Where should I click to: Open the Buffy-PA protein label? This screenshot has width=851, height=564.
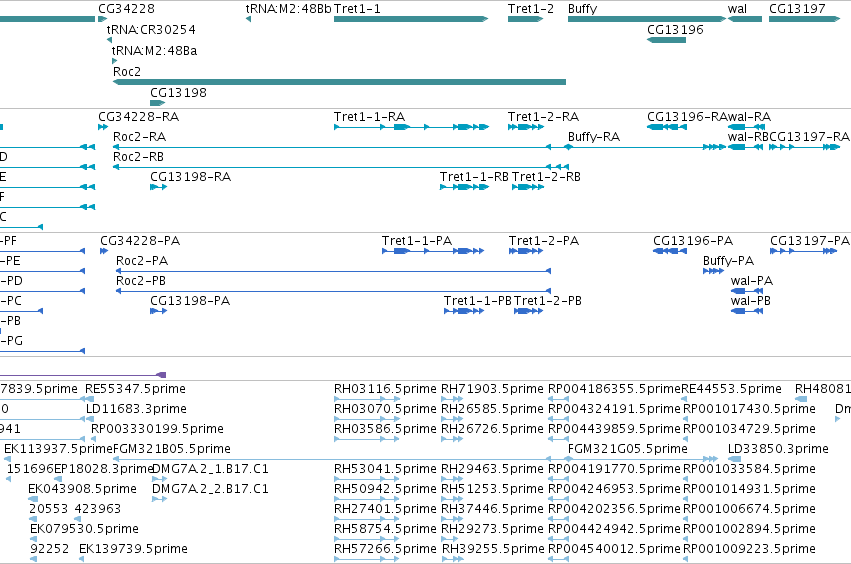728,261
